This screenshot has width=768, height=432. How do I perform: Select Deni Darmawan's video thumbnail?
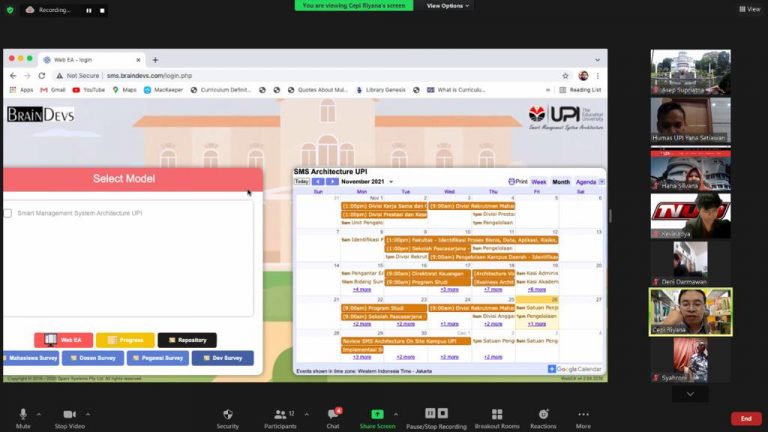[691, 264]
